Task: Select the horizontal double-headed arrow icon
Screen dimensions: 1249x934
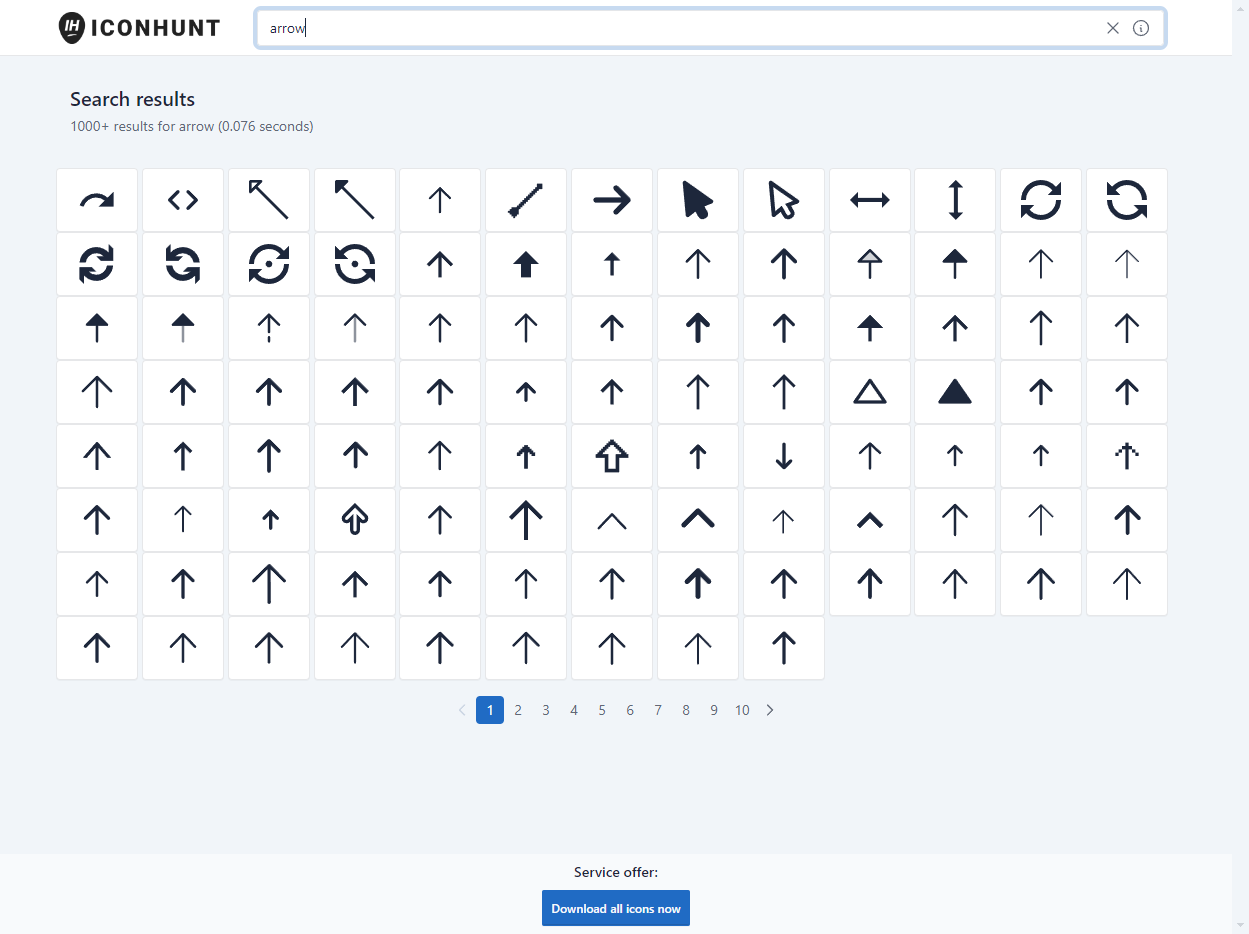Action: pos(870,200)
